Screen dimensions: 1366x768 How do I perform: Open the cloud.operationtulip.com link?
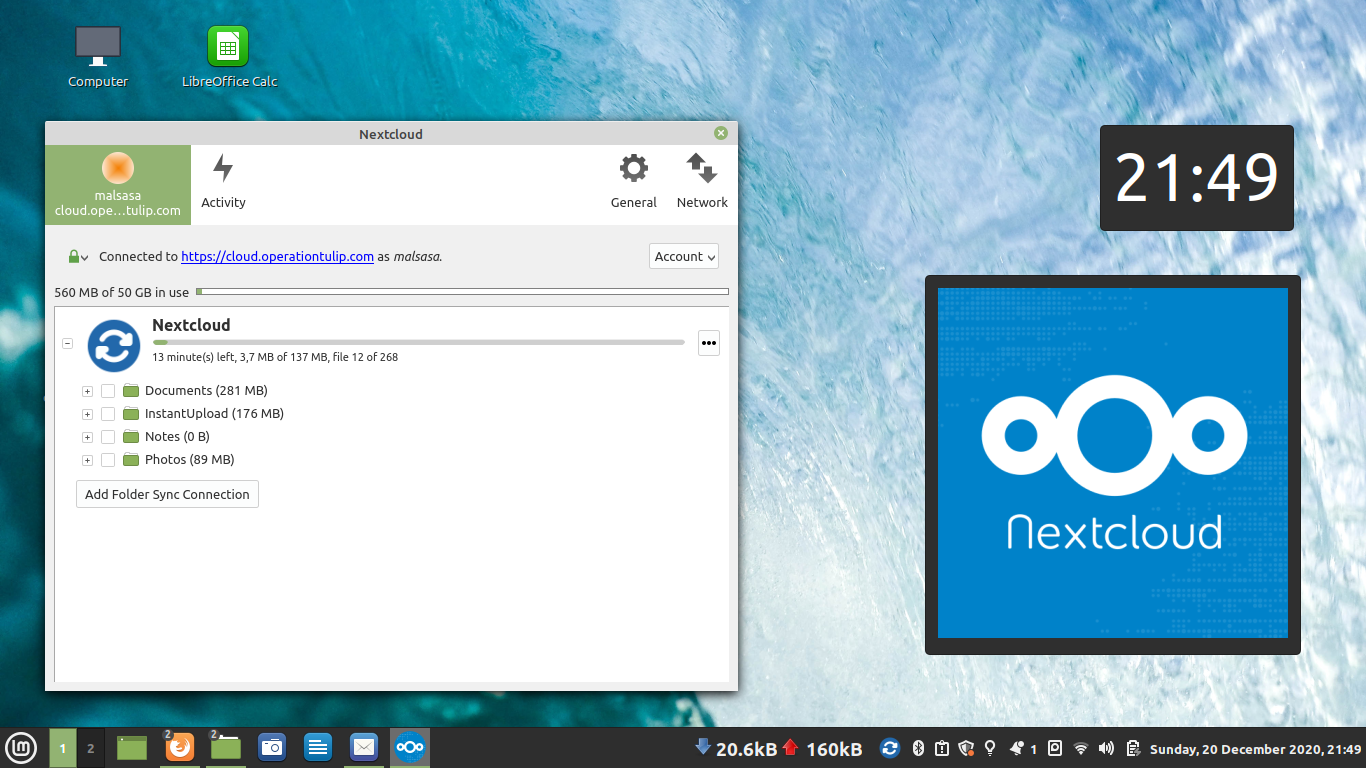click(278, 257)
